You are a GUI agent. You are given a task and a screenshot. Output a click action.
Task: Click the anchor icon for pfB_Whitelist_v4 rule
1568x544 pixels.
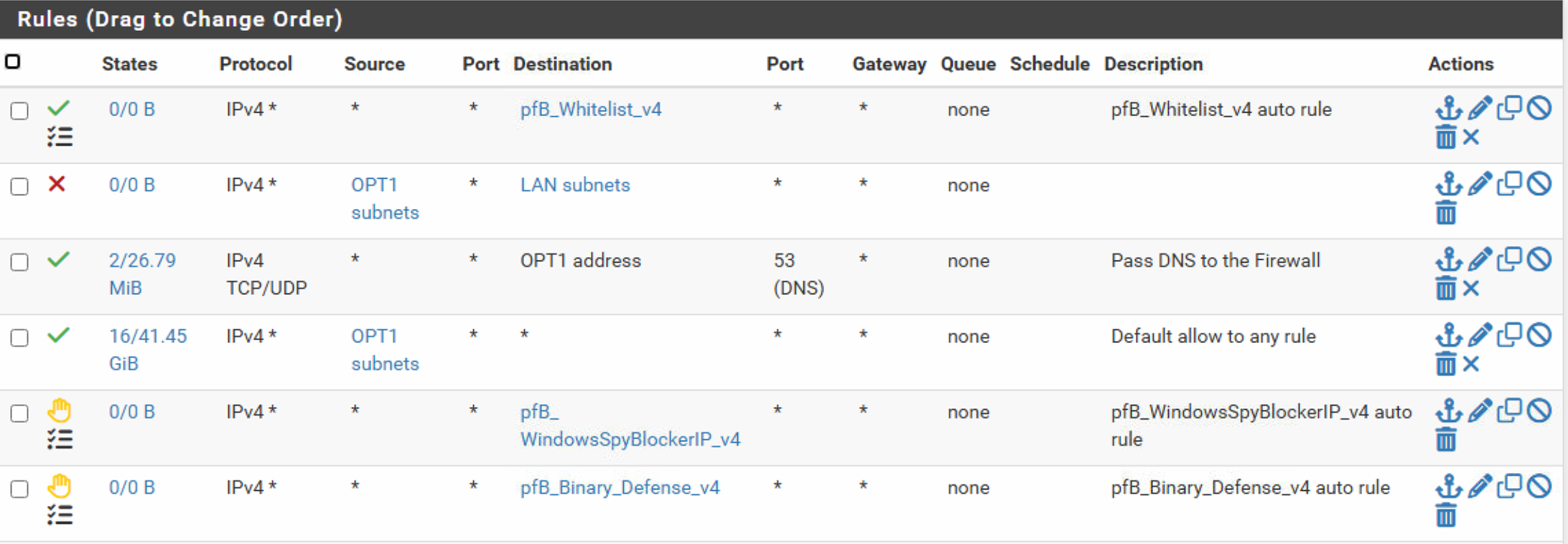(x=1448, y=108)
